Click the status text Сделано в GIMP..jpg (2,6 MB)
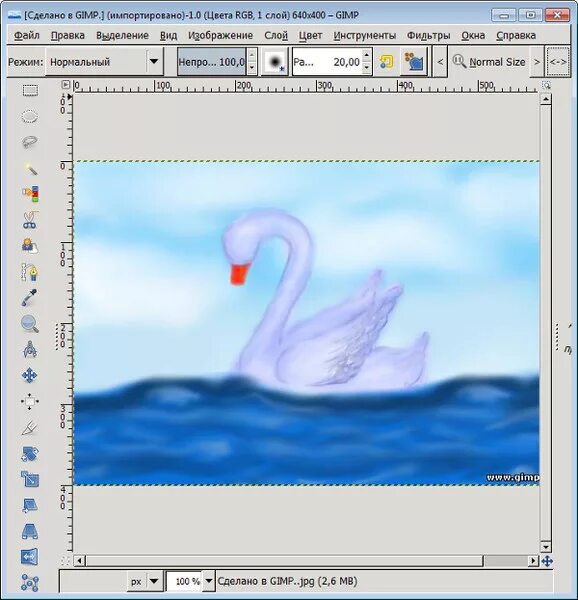 point(287,581)
